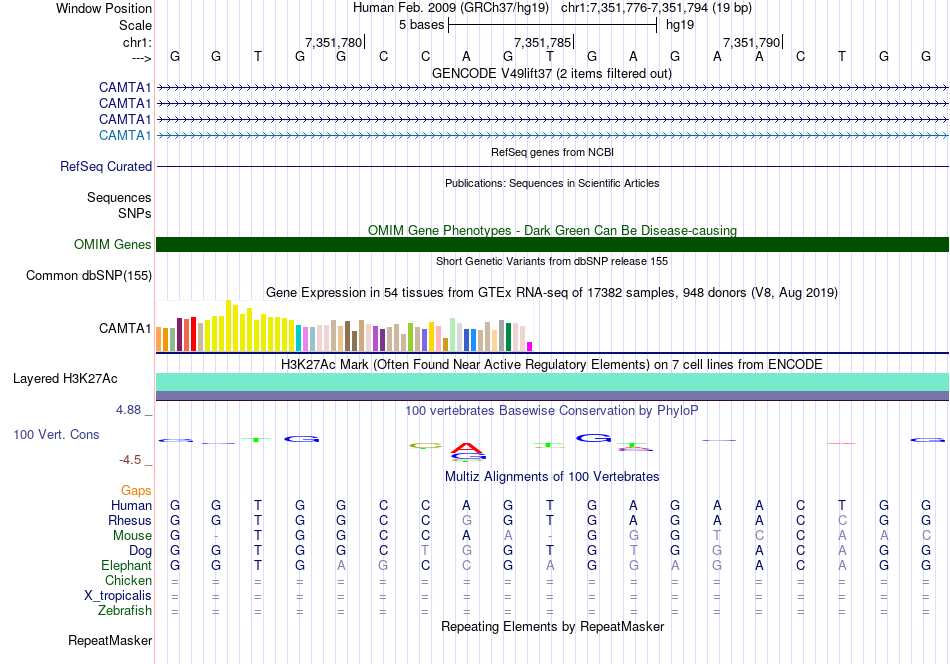Click the purple H3K27Ac band below turquoise
Viewport: 950px width, 664px height.
coord(553,396)
